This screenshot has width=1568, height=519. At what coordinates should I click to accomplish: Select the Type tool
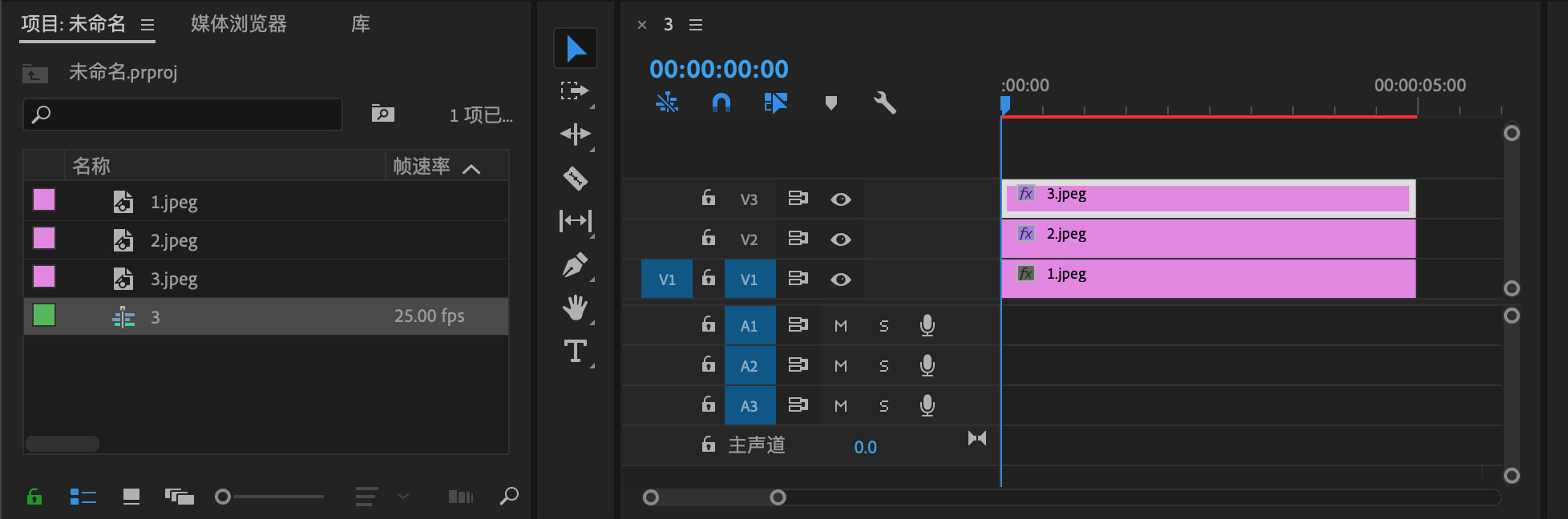click(575, 351)
